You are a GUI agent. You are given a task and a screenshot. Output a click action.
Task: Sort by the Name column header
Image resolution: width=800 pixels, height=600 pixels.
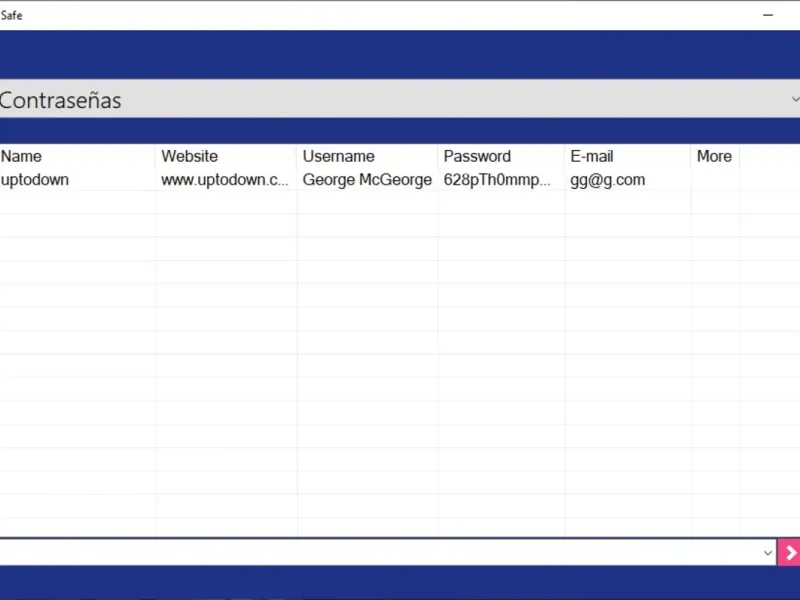(78, 156)
